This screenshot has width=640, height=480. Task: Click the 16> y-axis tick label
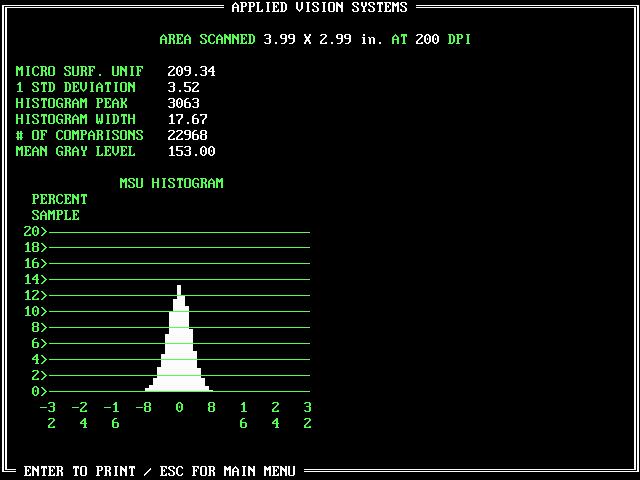[35, 263]
